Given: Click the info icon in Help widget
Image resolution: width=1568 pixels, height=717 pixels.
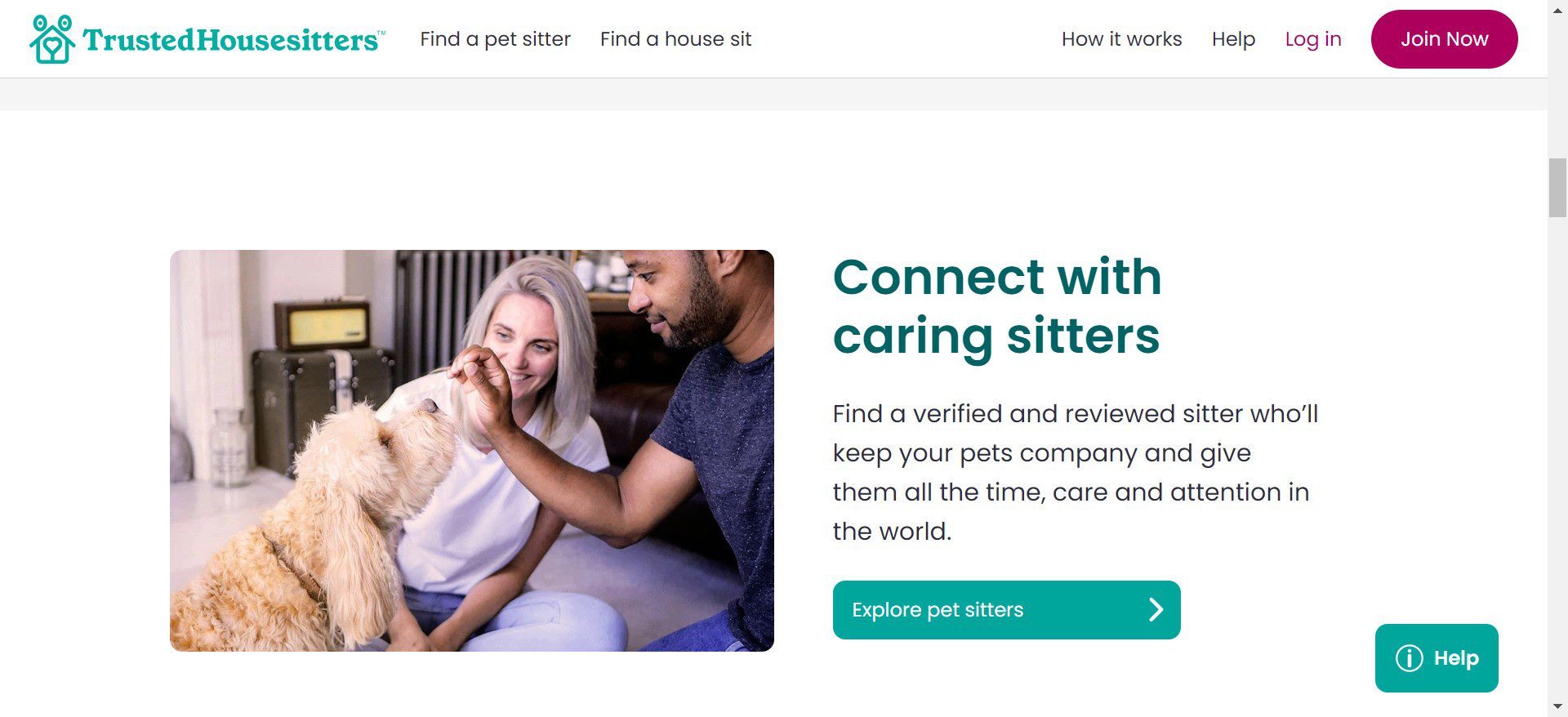Looking at the screenshot, I should (1409, 658).
